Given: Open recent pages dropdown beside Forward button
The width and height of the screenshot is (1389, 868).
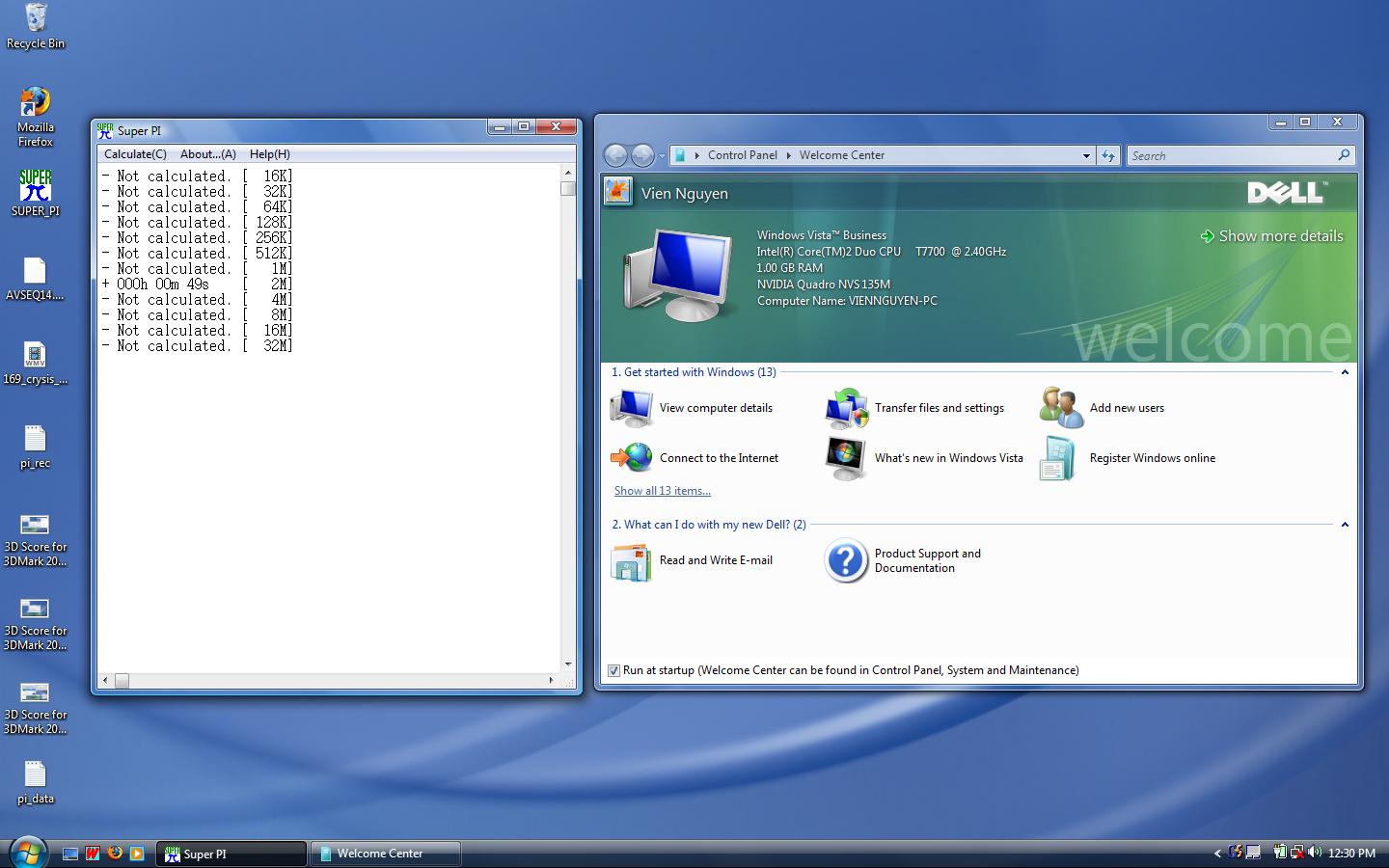Looking at the screenshot, I should [x=662, y=155].
